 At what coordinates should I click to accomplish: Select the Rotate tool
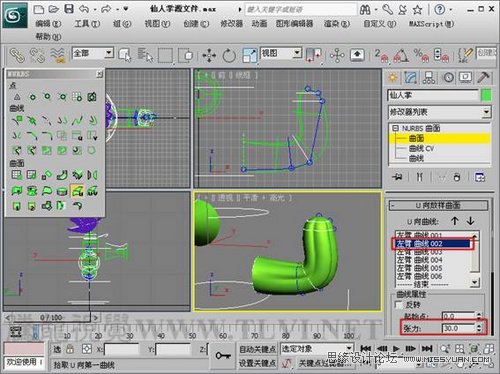click(229, 55)
